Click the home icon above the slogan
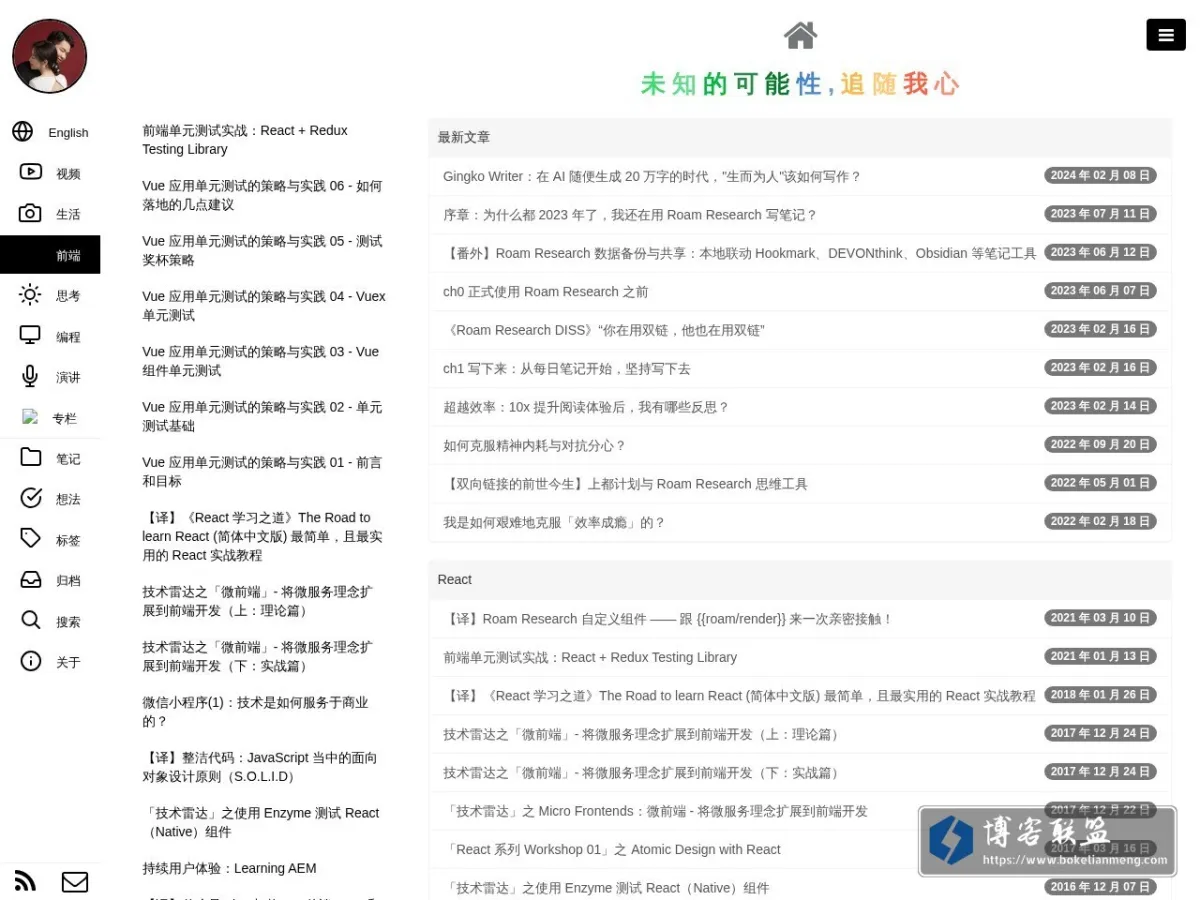Viewport: 1200px width, 900px height. (800, 36)
